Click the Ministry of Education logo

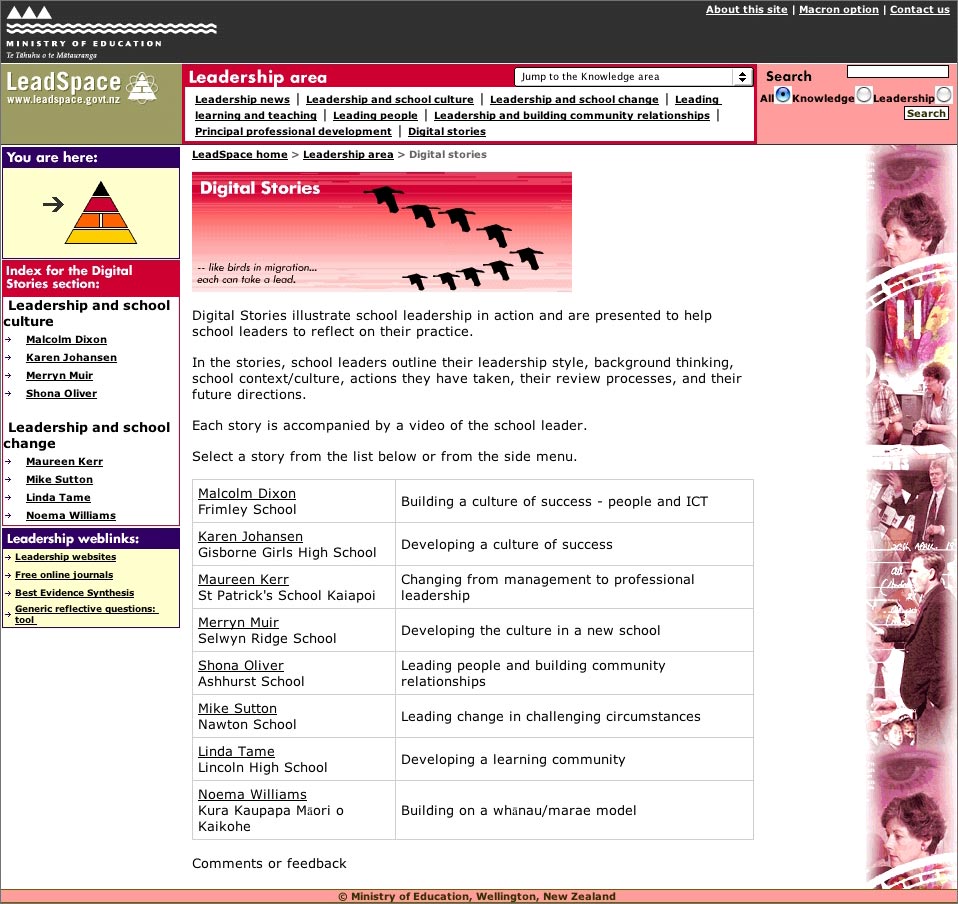[x=111, y=32]
